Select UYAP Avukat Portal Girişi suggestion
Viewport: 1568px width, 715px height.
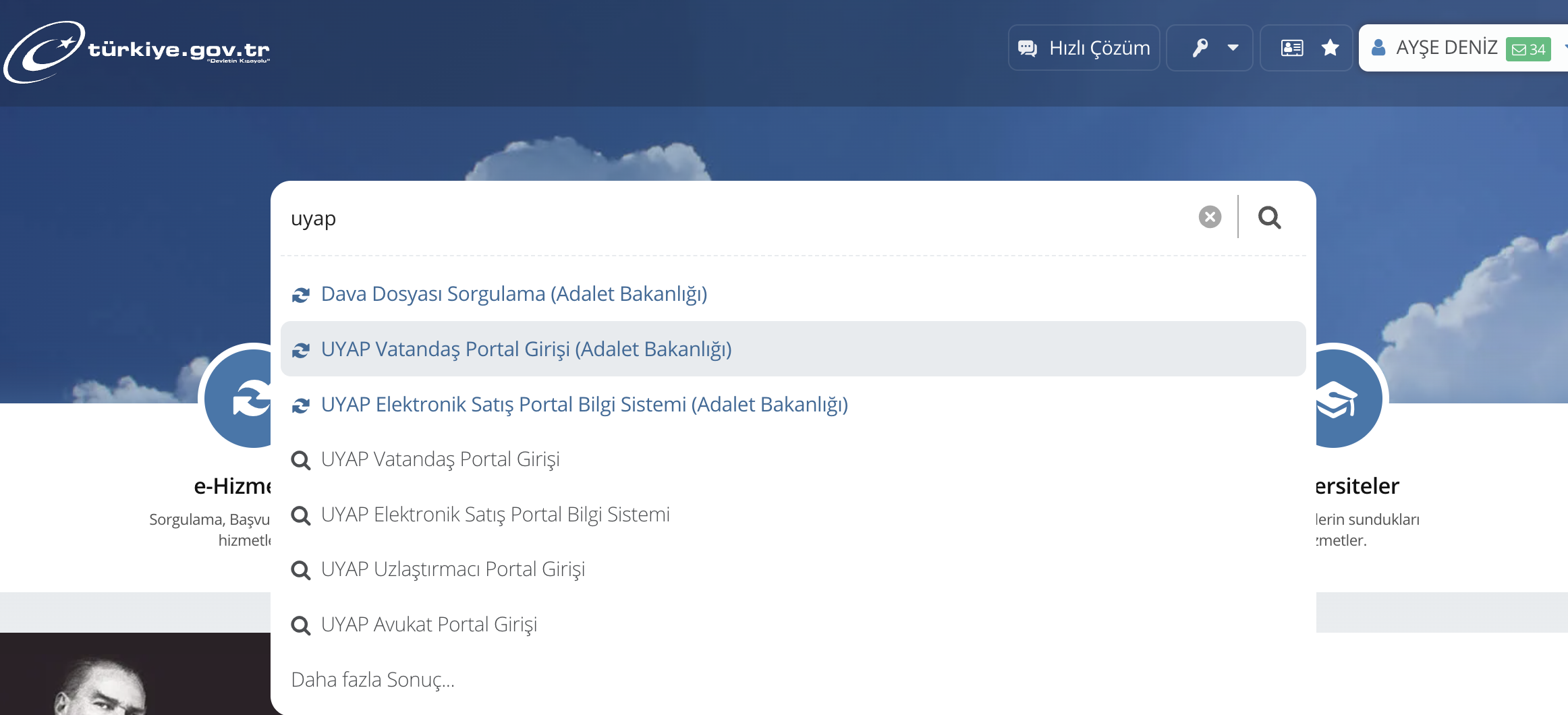[x=428, y=625]
